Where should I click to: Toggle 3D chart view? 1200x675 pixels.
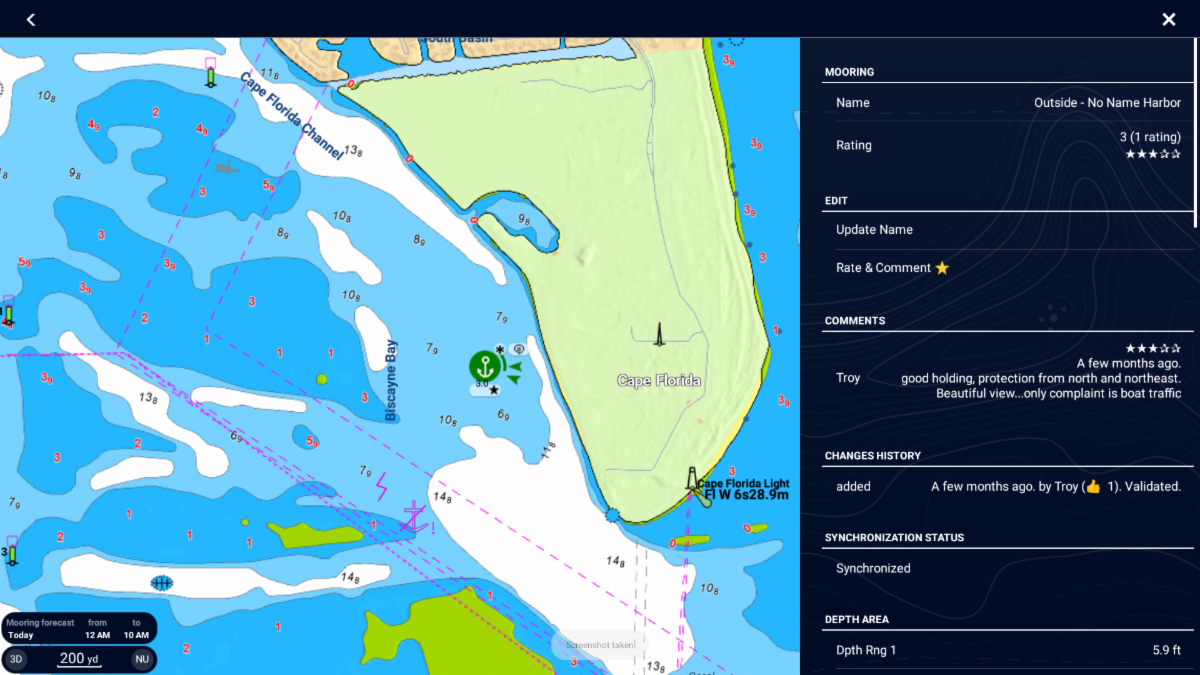[x=16, y=659]
